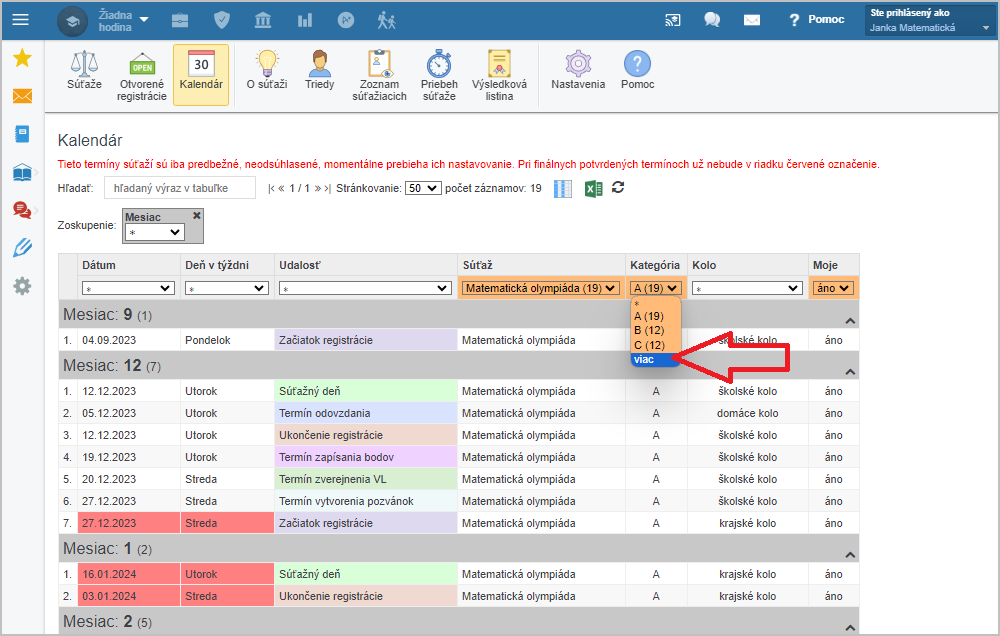
Task: Open Súťaže with the scales icon
Action: (x=84, y=70)
